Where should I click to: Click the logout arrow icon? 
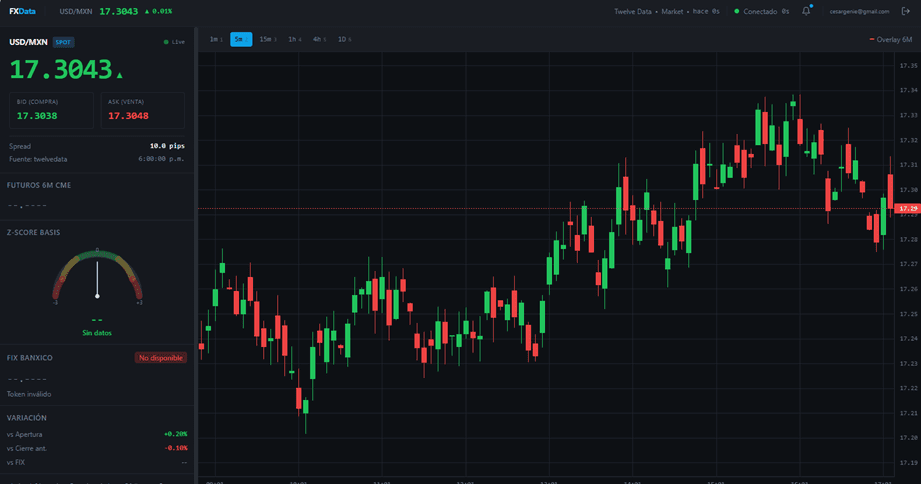pyautogui.click(x=905, y=11)
